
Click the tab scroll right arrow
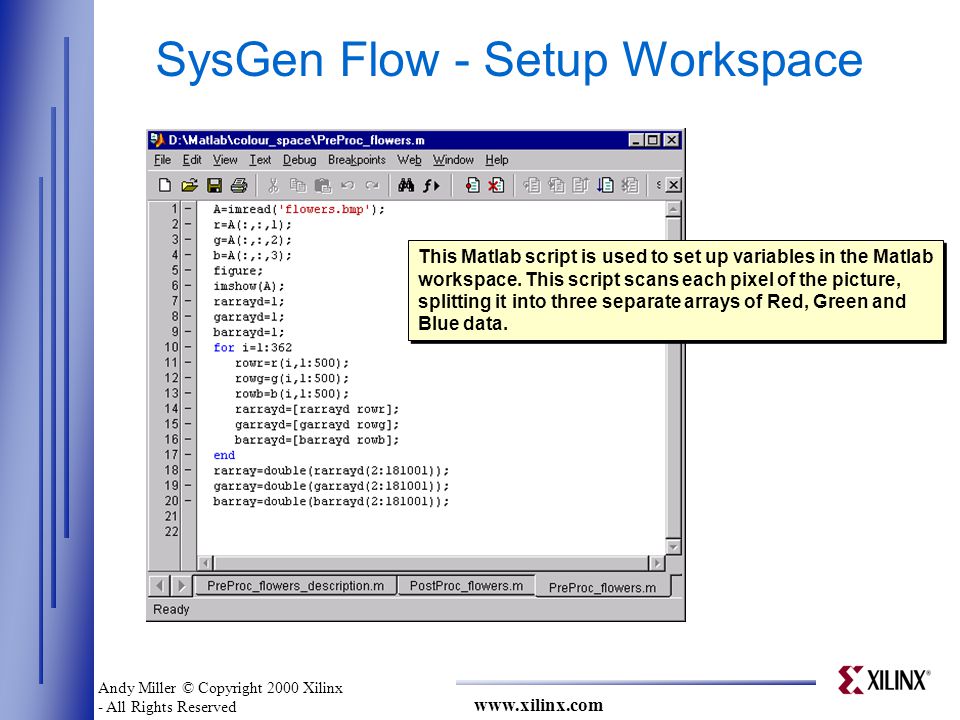pos(181,586)
